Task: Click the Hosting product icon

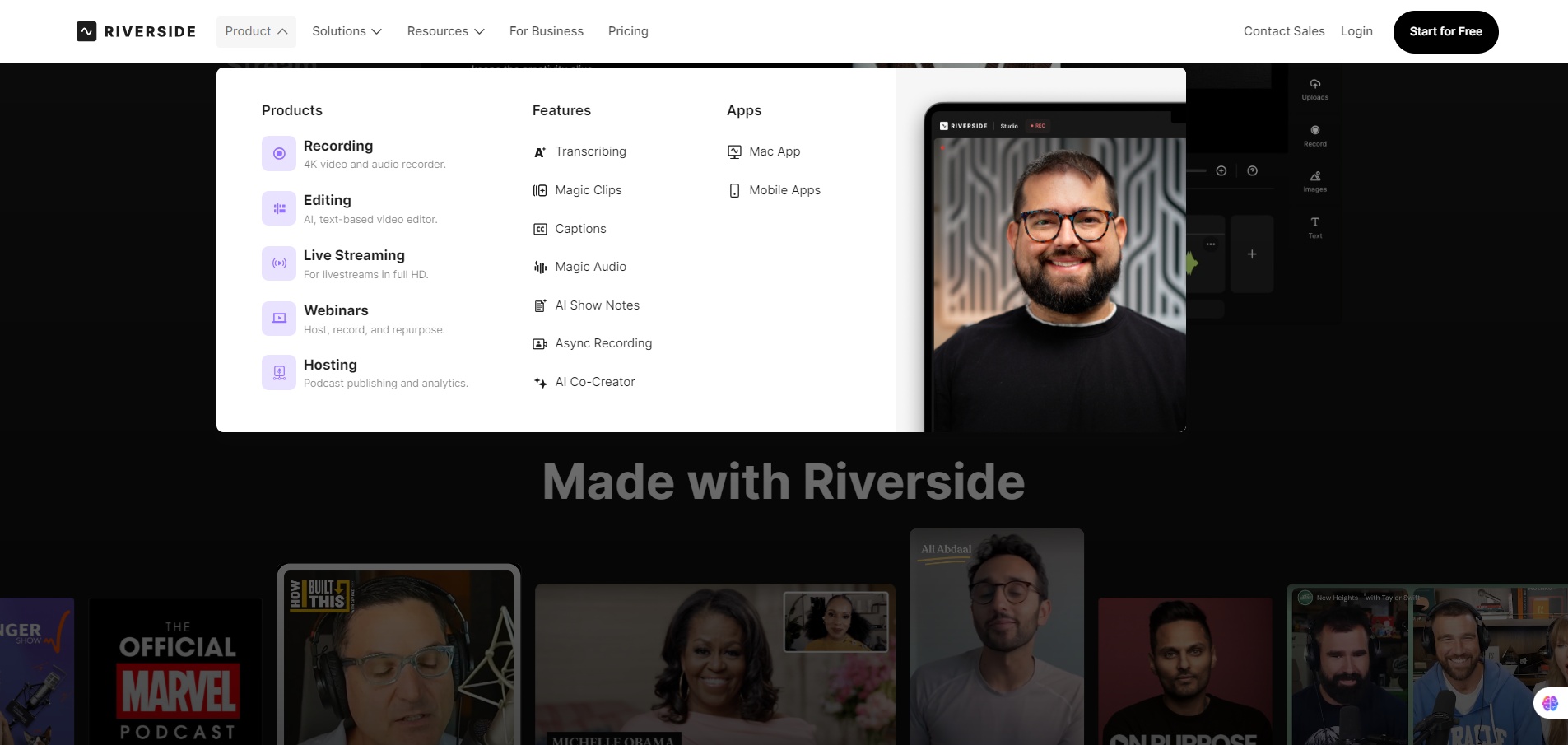Action: [279, 373]
